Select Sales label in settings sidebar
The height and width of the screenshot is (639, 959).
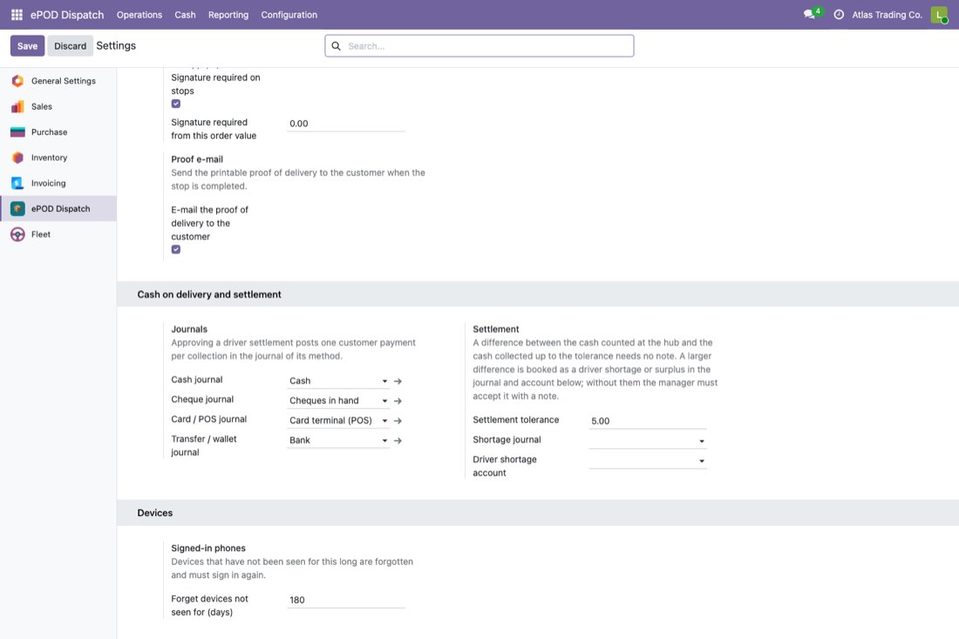(x=42, y=106)
